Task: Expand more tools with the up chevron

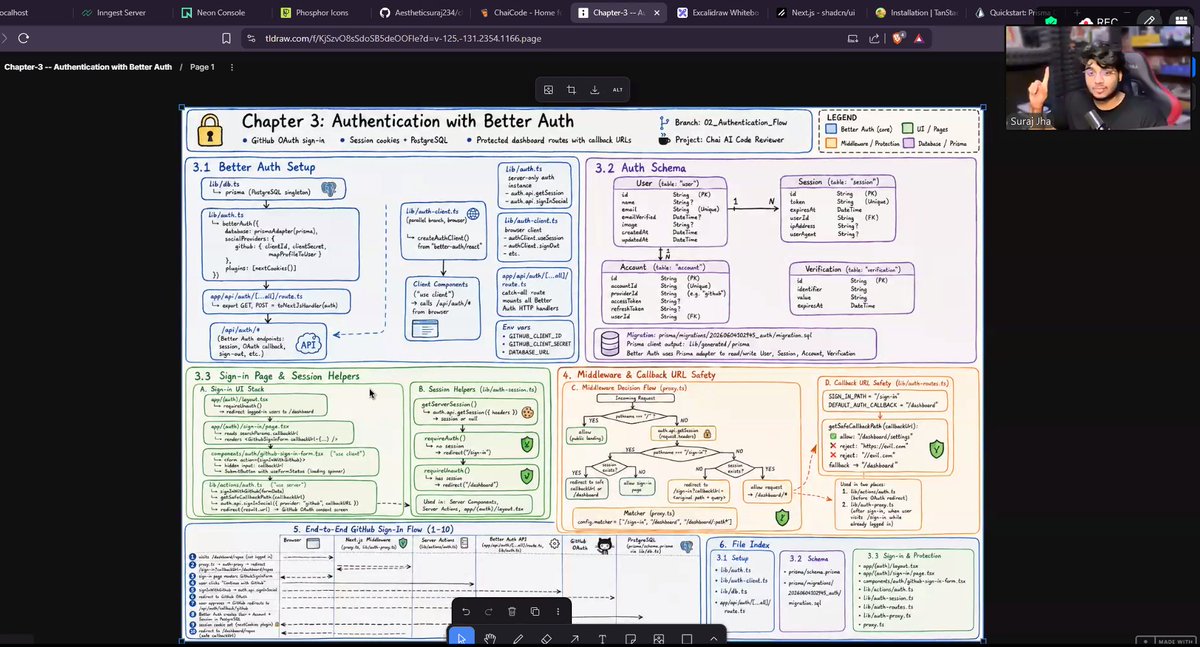Action: (x=714, y=639)
